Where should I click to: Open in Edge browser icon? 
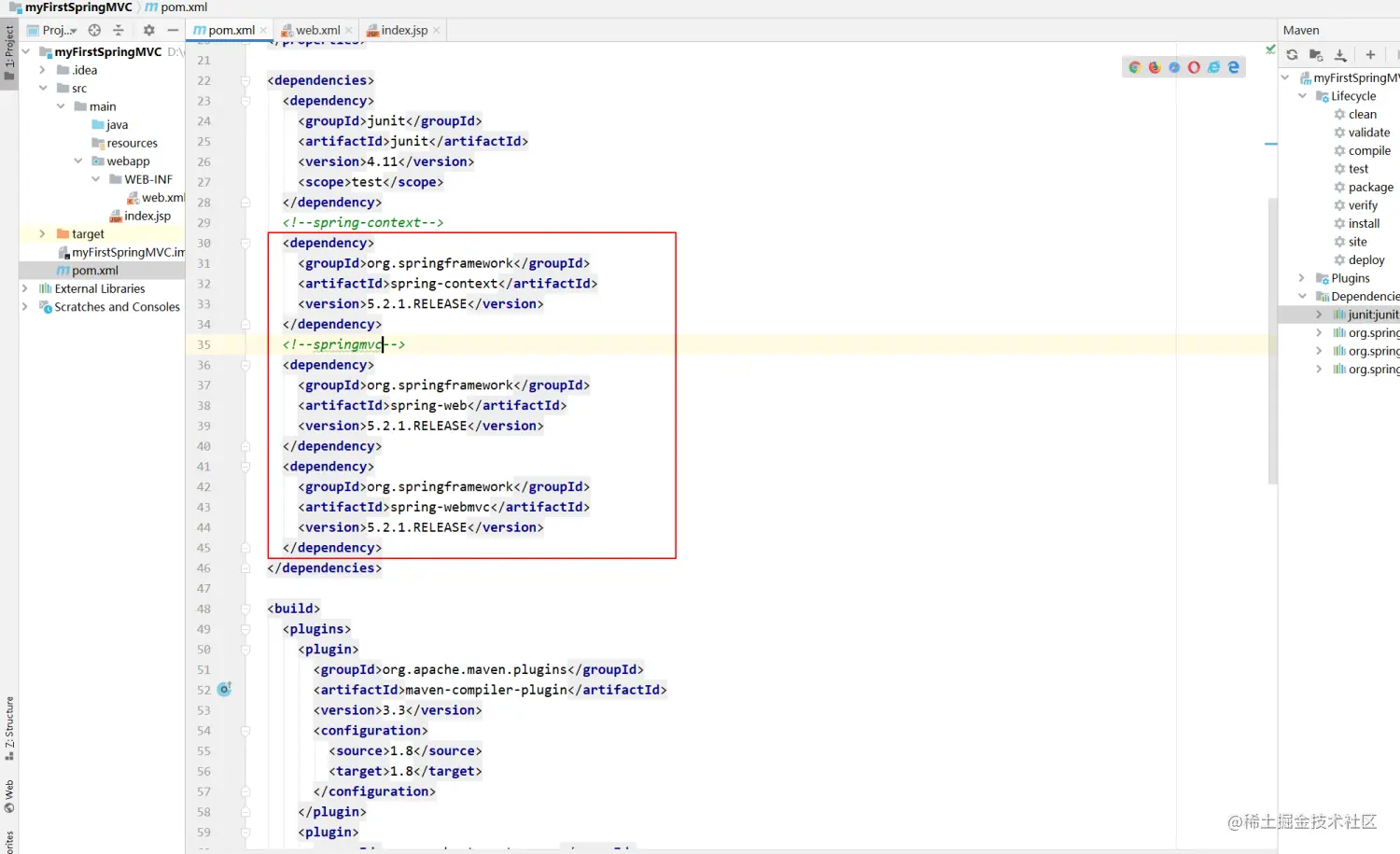pyautogui.click(x=1233, y=67)
